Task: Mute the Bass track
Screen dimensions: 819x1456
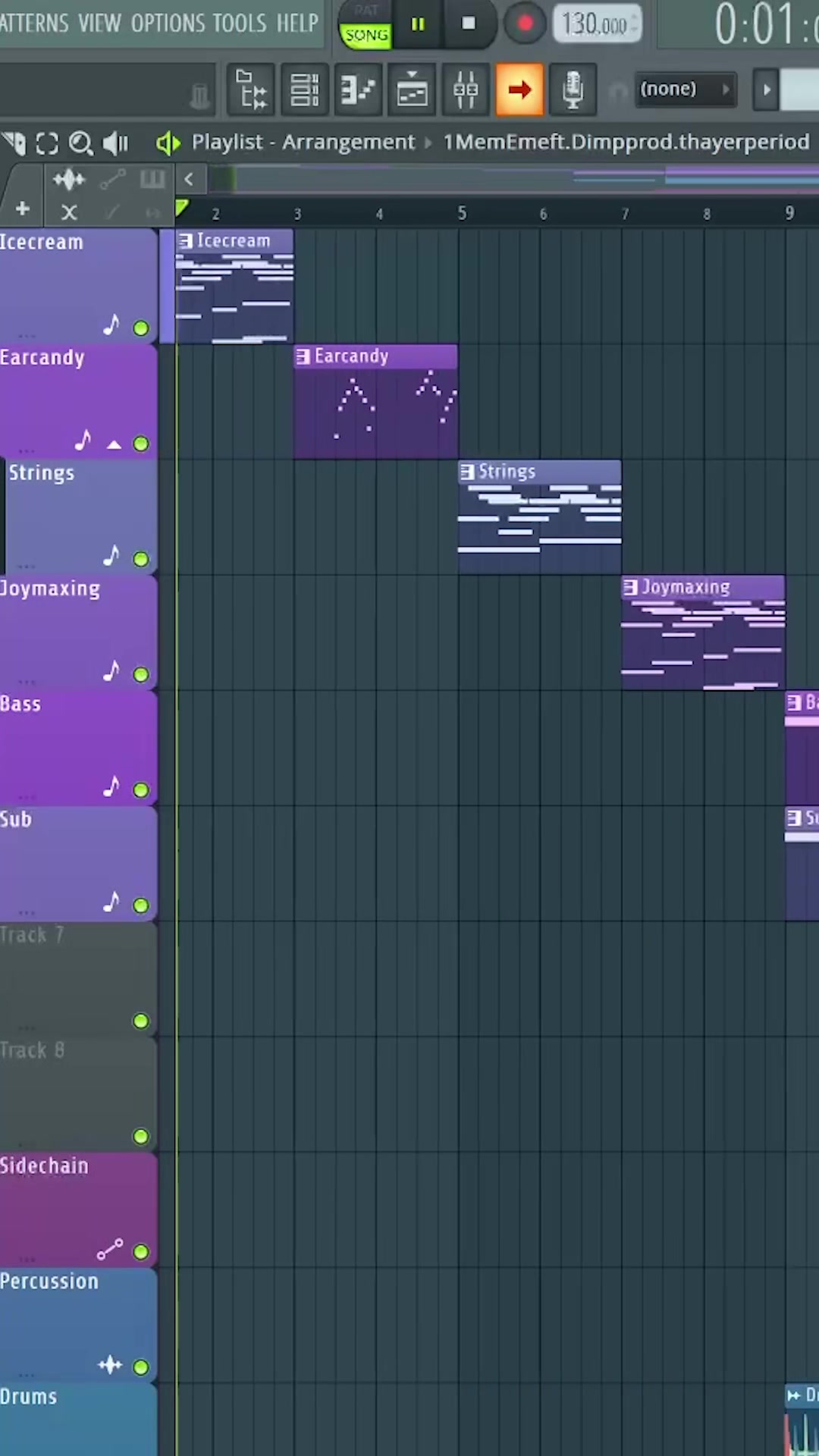Action: tap(140, 790)
